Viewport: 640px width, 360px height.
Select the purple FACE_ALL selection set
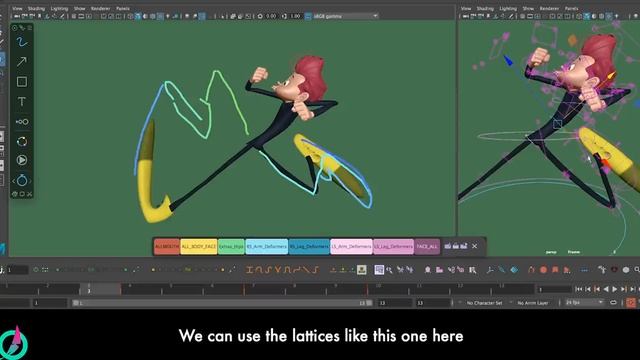[427, 247]
